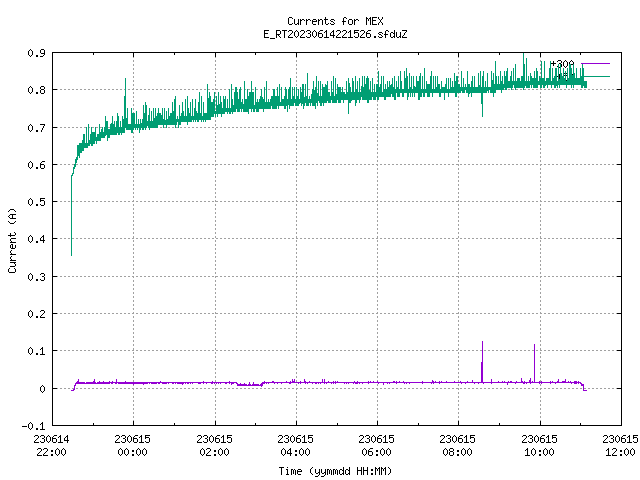The height and width of the screenshot is (480, 640).
Task: Click the 'Current (A)' y-axis label
Action: [12, 241]
